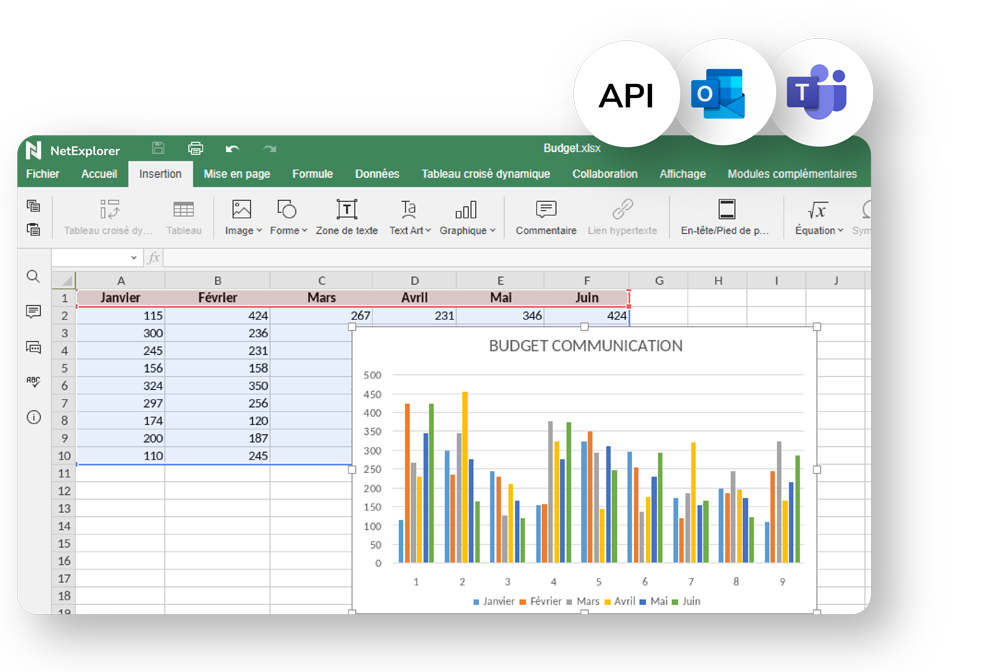The image size is (984, 672).
Task: Open the Équation dropdown
Action: point(819,217)
